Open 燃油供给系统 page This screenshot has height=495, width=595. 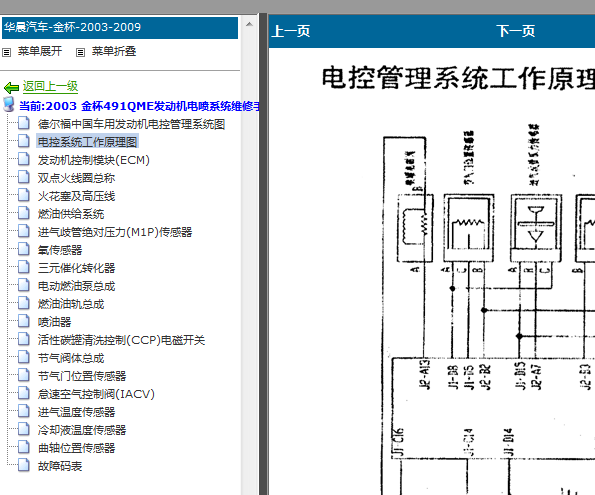pos(71,214)
